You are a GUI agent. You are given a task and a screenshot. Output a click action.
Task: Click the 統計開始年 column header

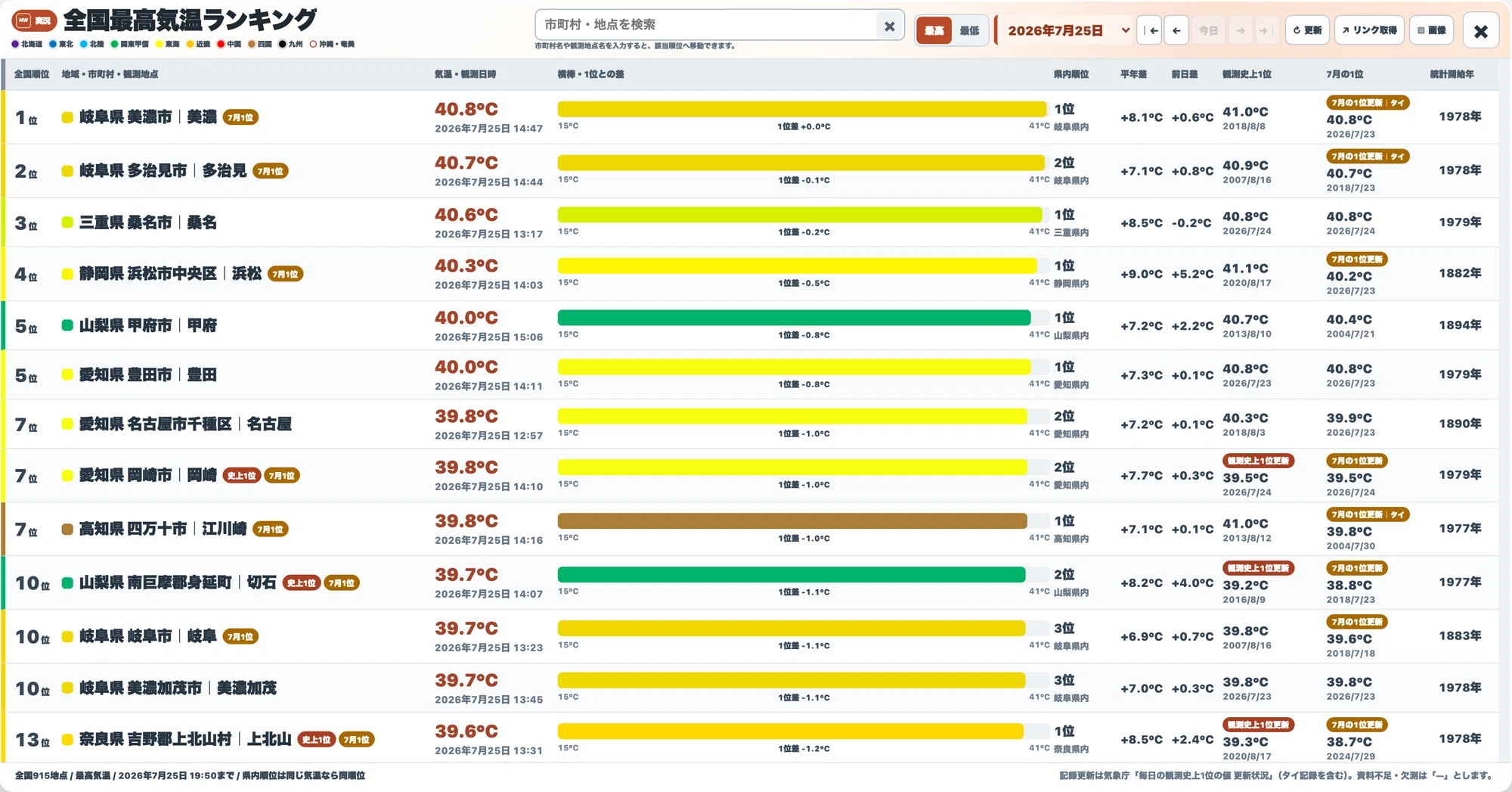[1452, 74]
